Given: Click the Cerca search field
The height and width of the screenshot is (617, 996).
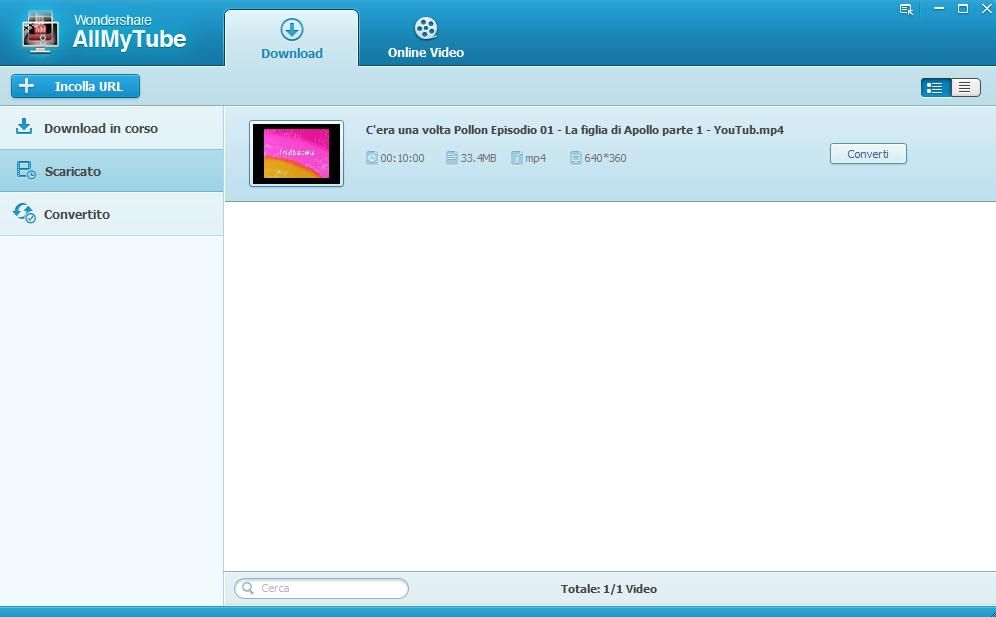Looking at the screenshot, I should 321,588.
